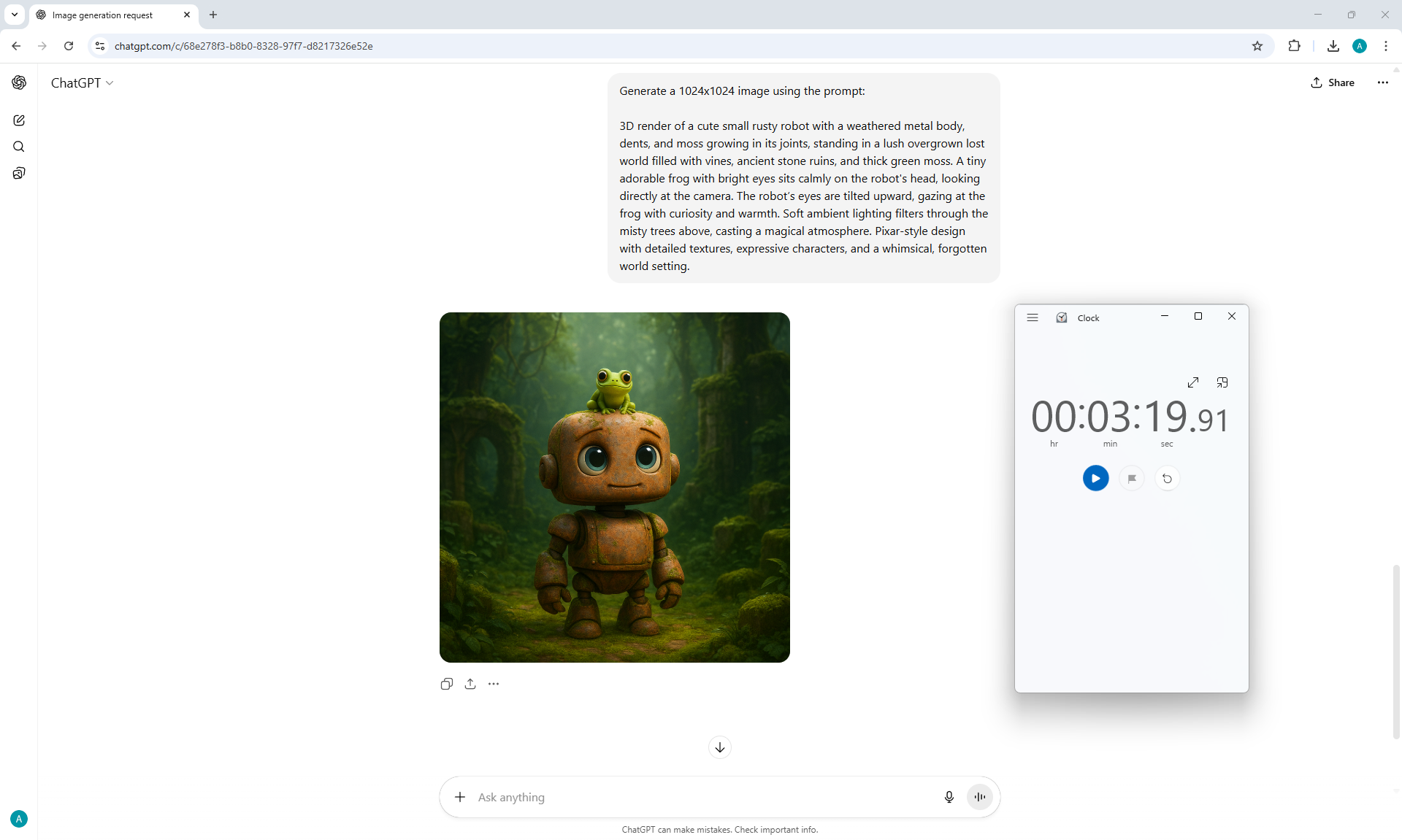
Task: Open the generated robot and frog image
Action: coord(614,488)
